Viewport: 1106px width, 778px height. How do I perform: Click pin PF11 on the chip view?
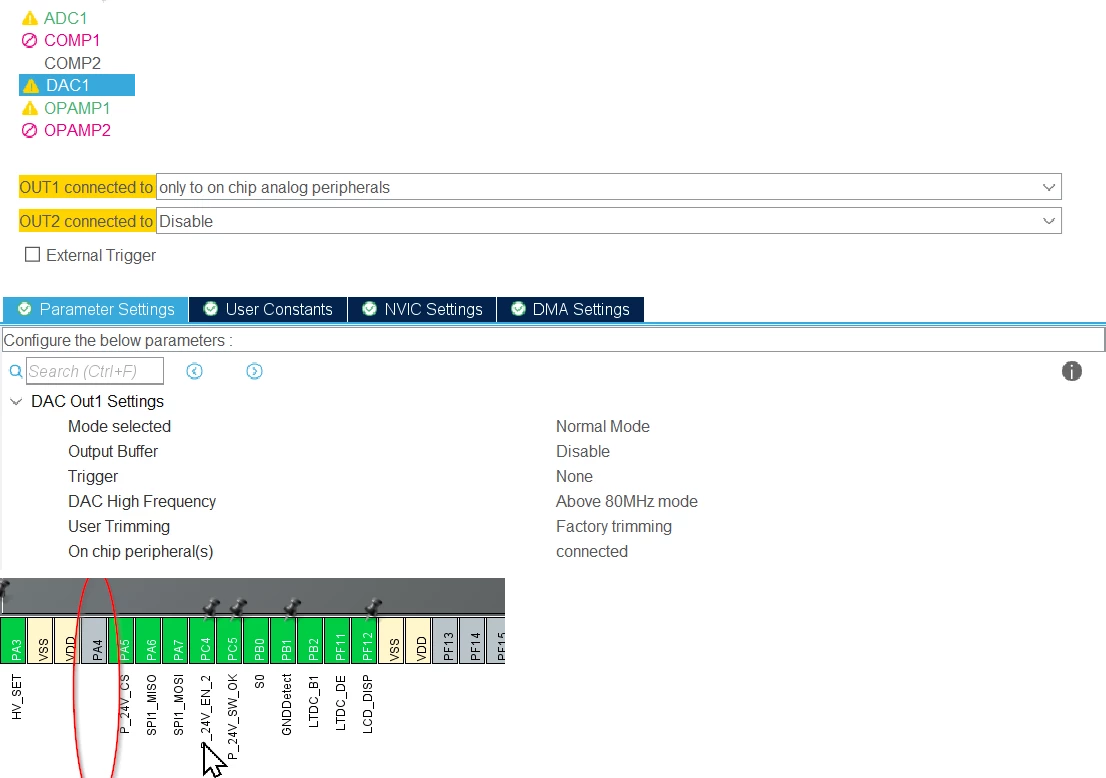tap(338, 641)
